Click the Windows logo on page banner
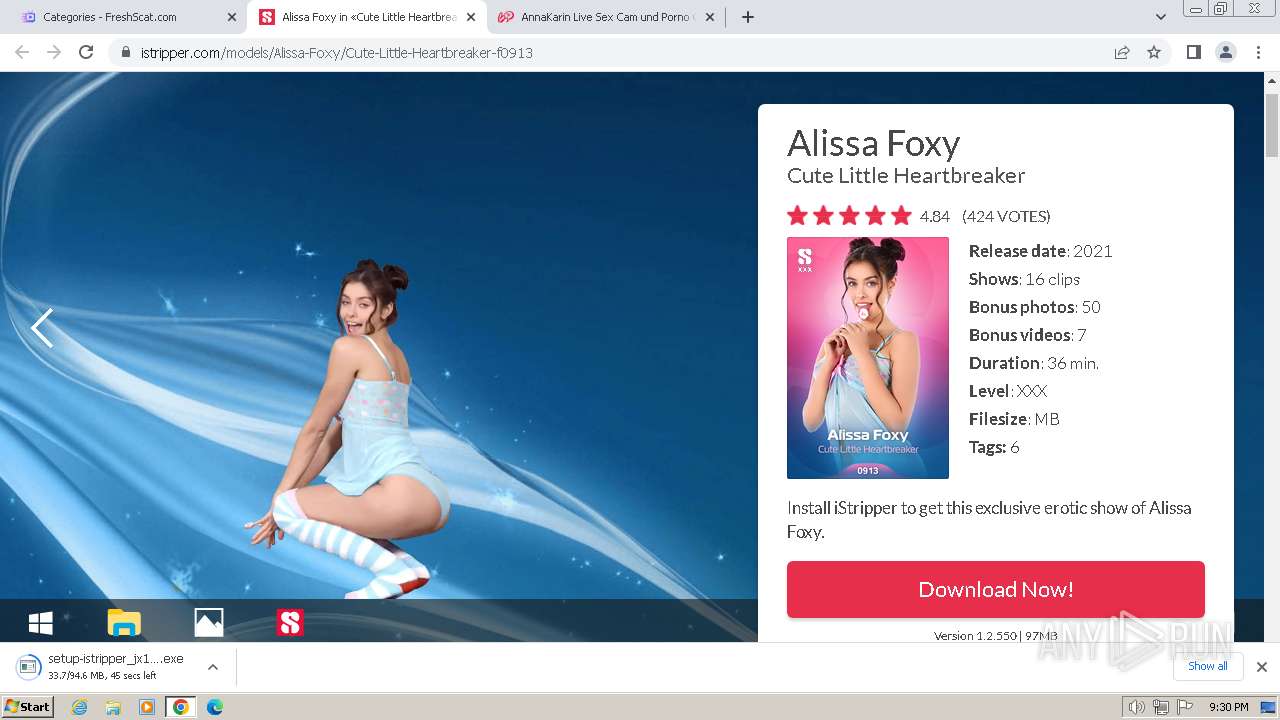 [x=40, y=623]
